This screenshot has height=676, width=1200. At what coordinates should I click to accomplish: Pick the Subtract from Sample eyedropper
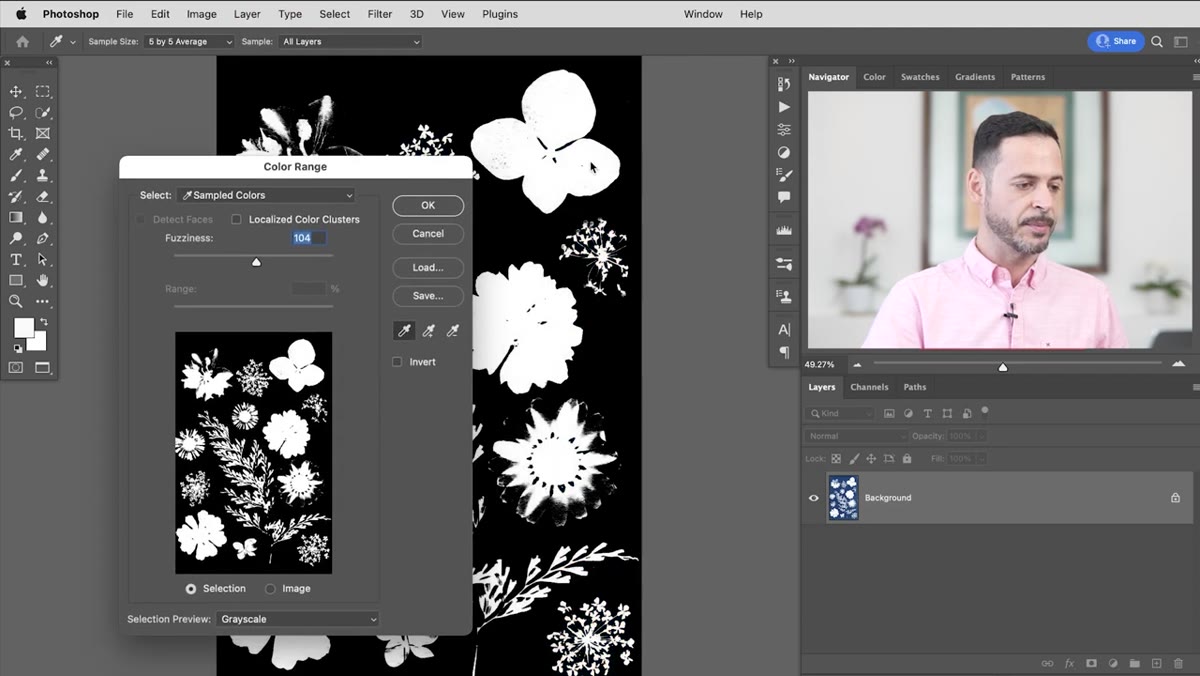tap(452, 331)
